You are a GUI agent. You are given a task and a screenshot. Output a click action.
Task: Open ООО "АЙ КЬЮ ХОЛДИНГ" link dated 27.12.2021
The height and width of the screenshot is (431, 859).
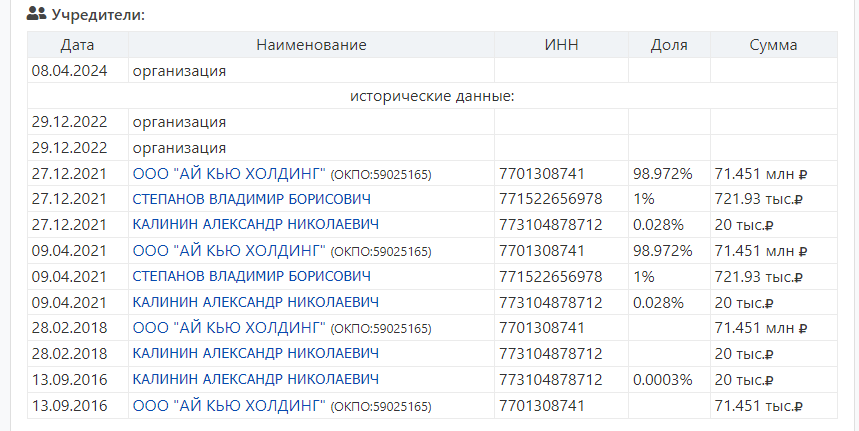click(x=229, y=173)
